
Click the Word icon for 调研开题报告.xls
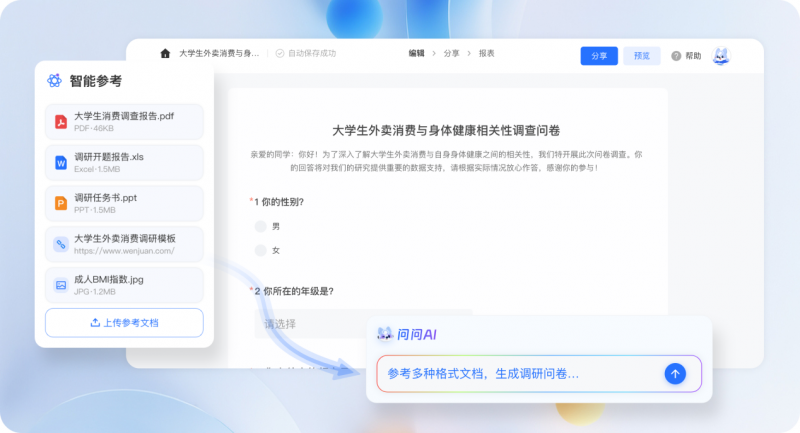pos(61,162)
